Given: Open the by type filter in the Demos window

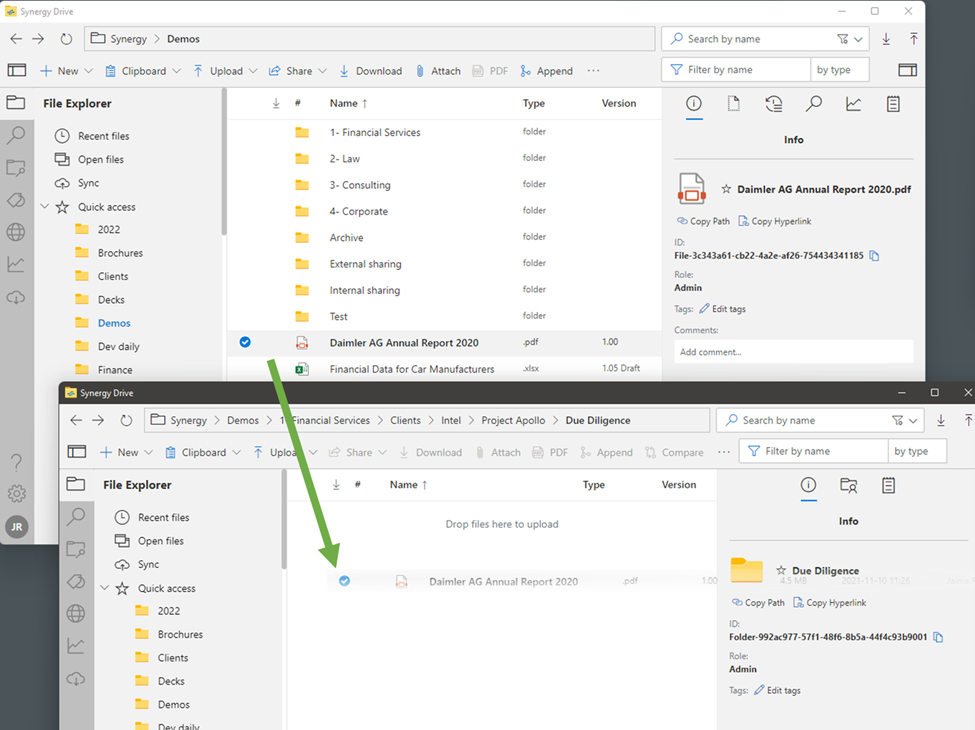Looking at the screenshot, I should 839,70.
